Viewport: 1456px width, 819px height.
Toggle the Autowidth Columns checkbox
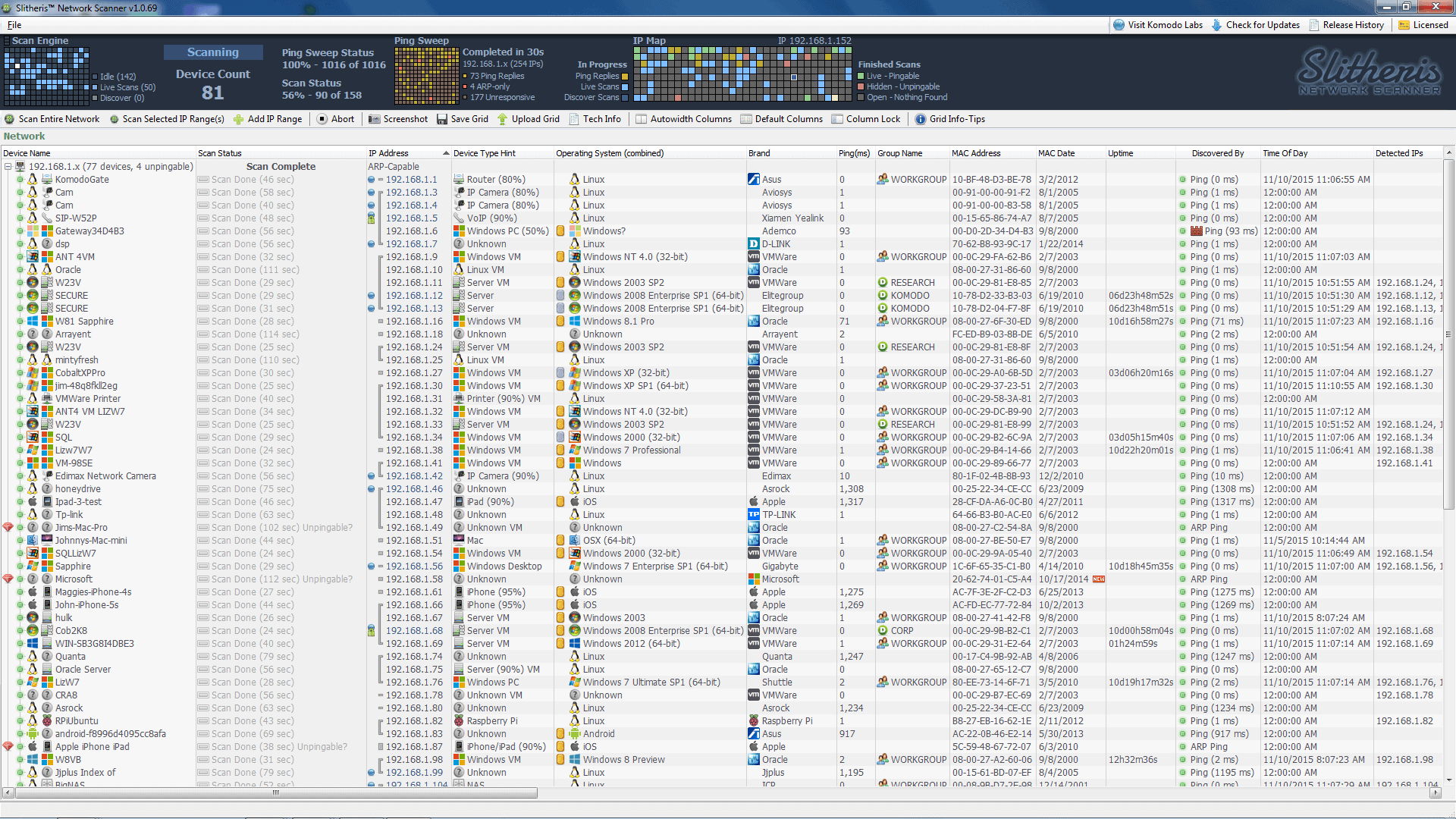642,119
